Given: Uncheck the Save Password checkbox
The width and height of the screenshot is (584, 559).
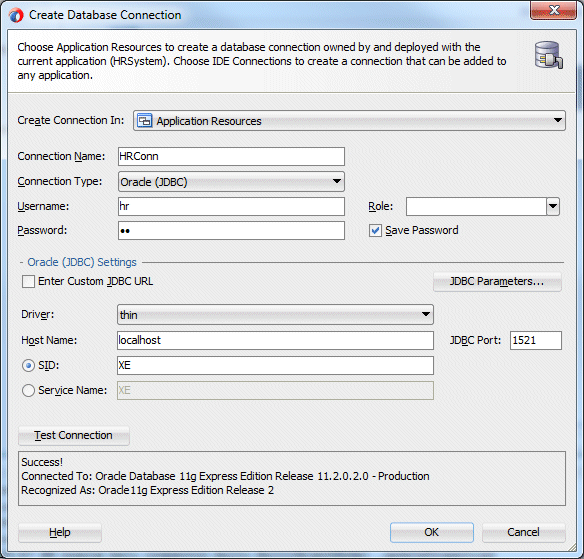Looking at the screenshot, I should click(x=375, y=231).
